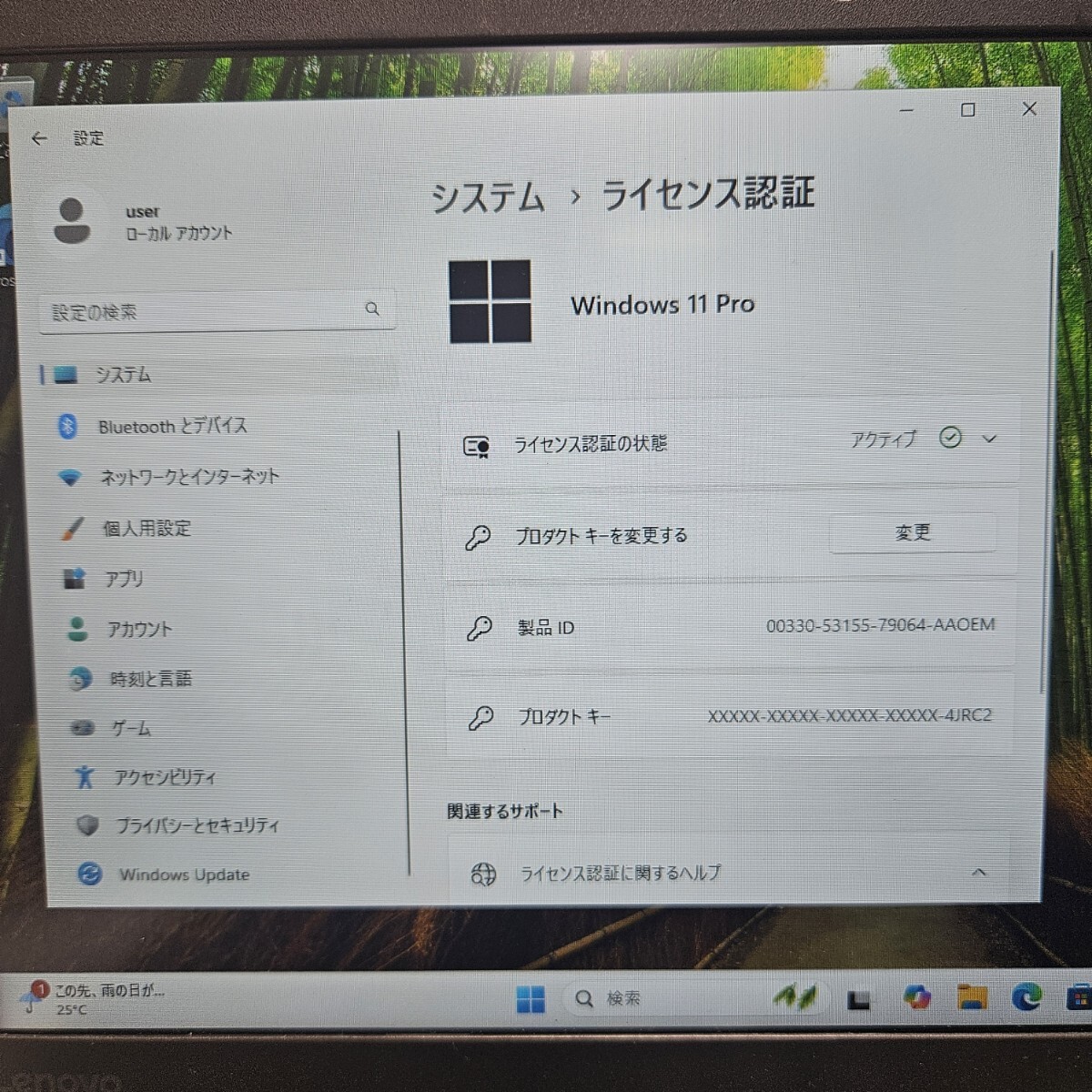1092x1092 pixels.
Task: Collapse the ライセンス認証に関するヘルプ section chevron
Action: 979,872
